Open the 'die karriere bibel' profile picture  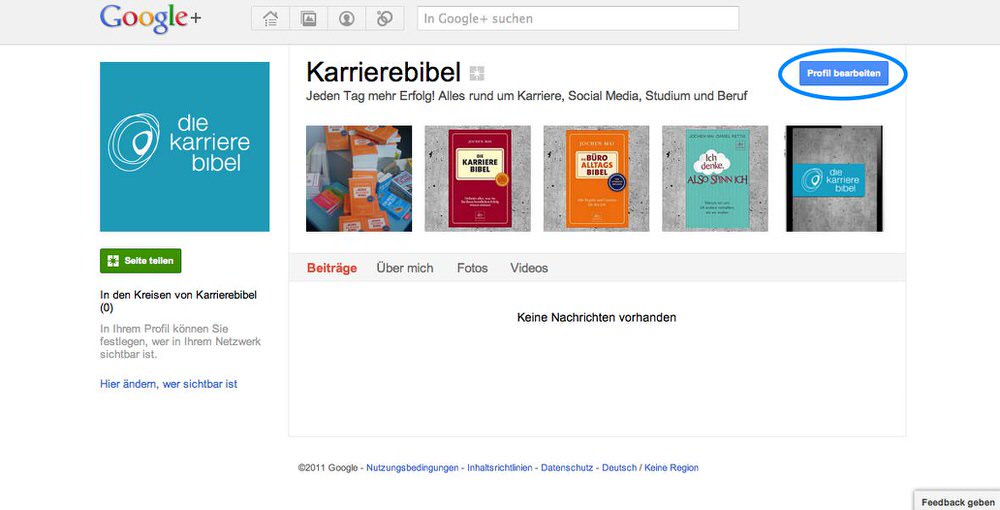pos(184,147)
